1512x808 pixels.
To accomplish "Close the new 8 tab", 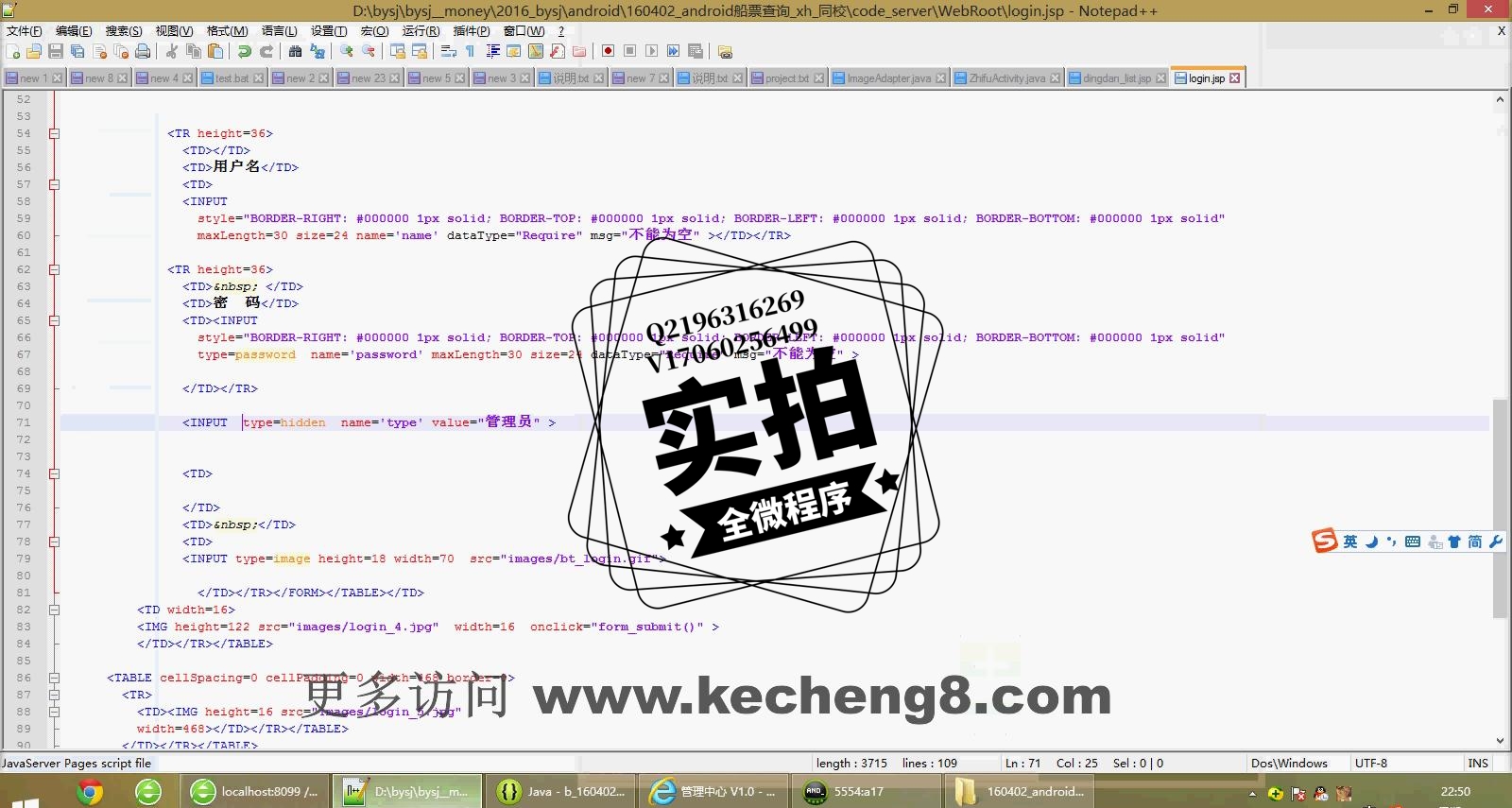I will click(x=123, y=78).
